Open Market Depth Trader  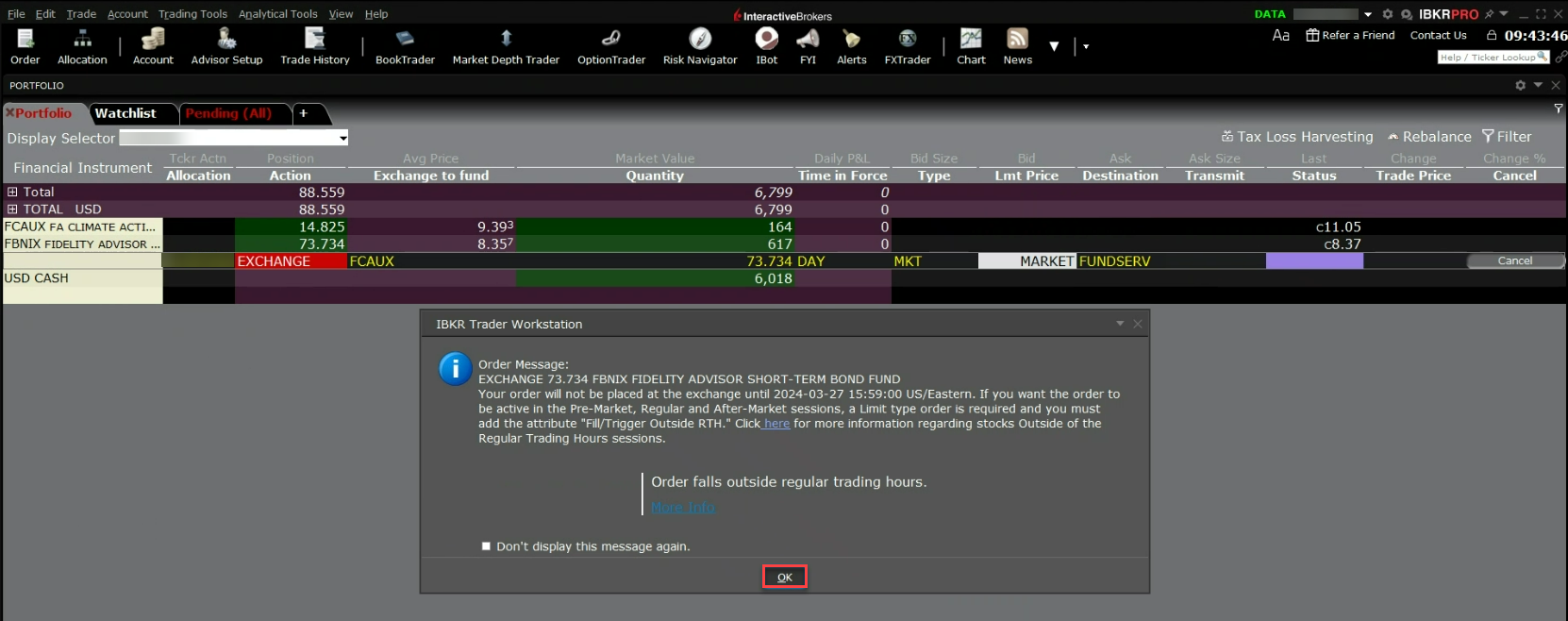[506, 46]
